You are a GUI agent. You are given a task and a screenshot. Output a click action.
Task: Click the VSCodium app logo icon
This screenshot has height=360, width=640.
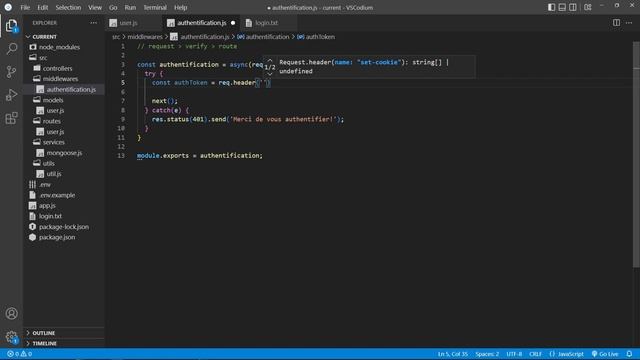pos(8,7)
